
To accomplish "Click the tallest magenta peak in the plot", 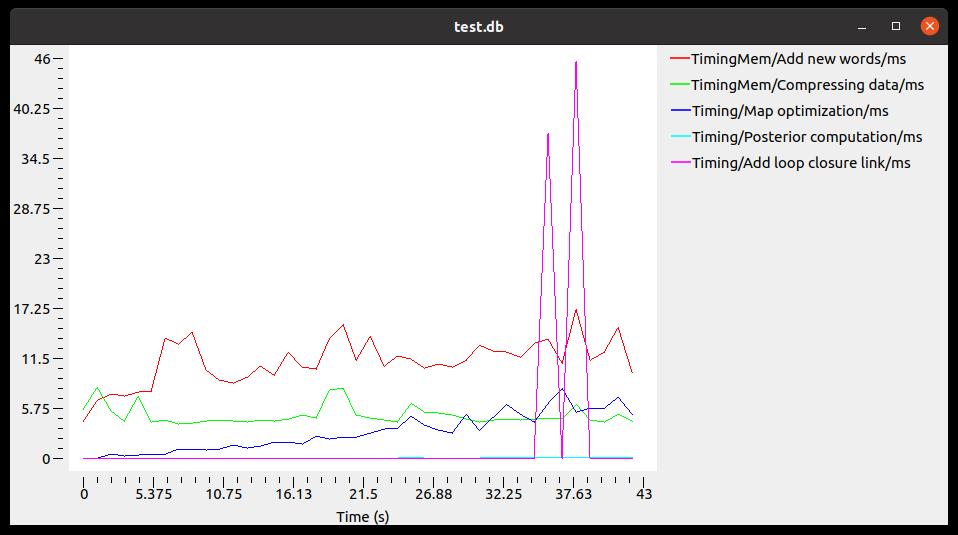I will 576,63.
